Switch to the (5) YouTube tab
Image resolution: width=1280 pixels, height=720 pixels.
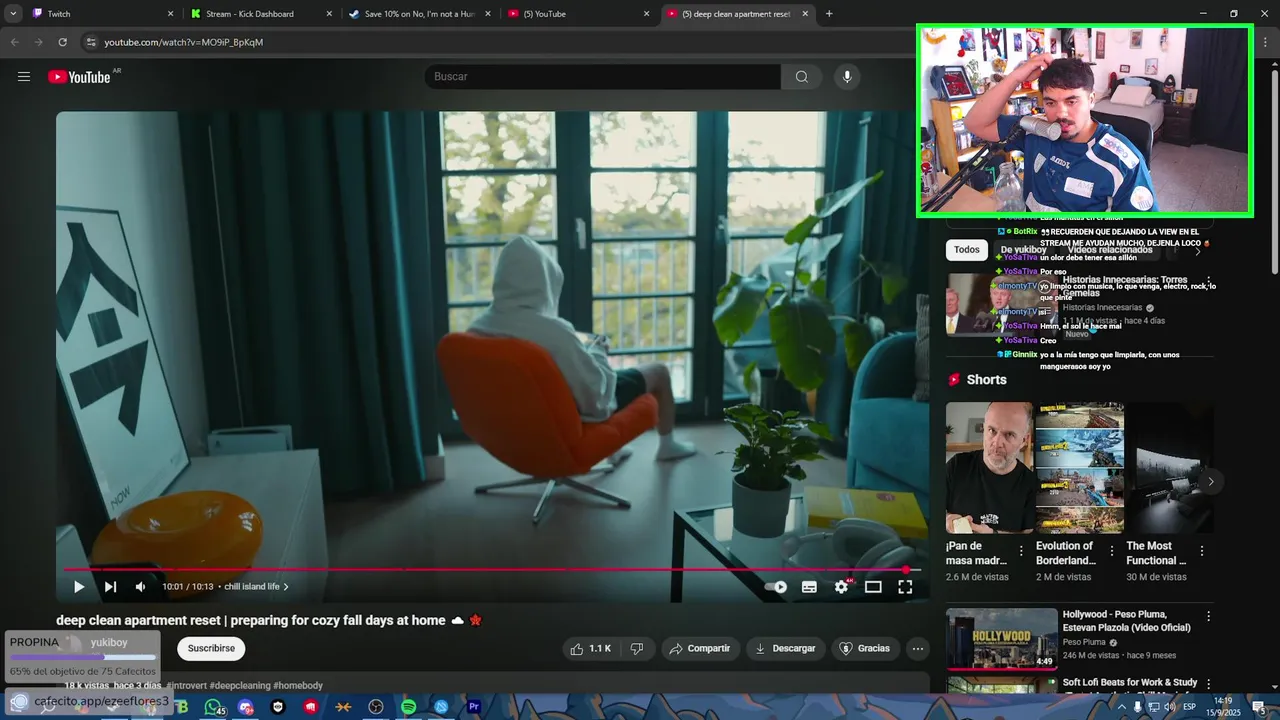[578, 14]
